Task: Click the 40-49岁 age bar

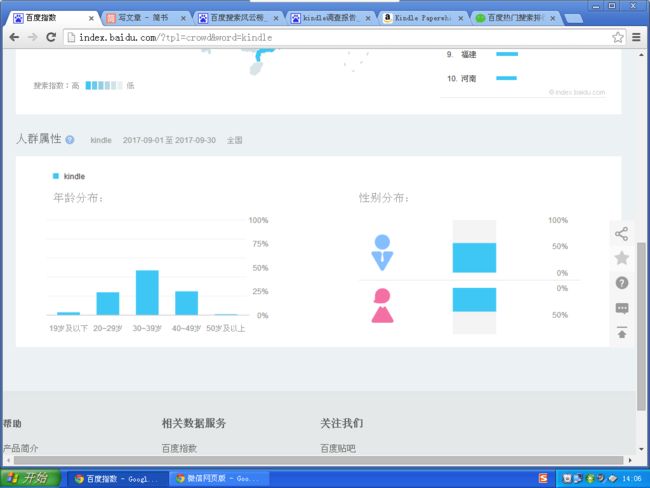Action: [187, 303]
